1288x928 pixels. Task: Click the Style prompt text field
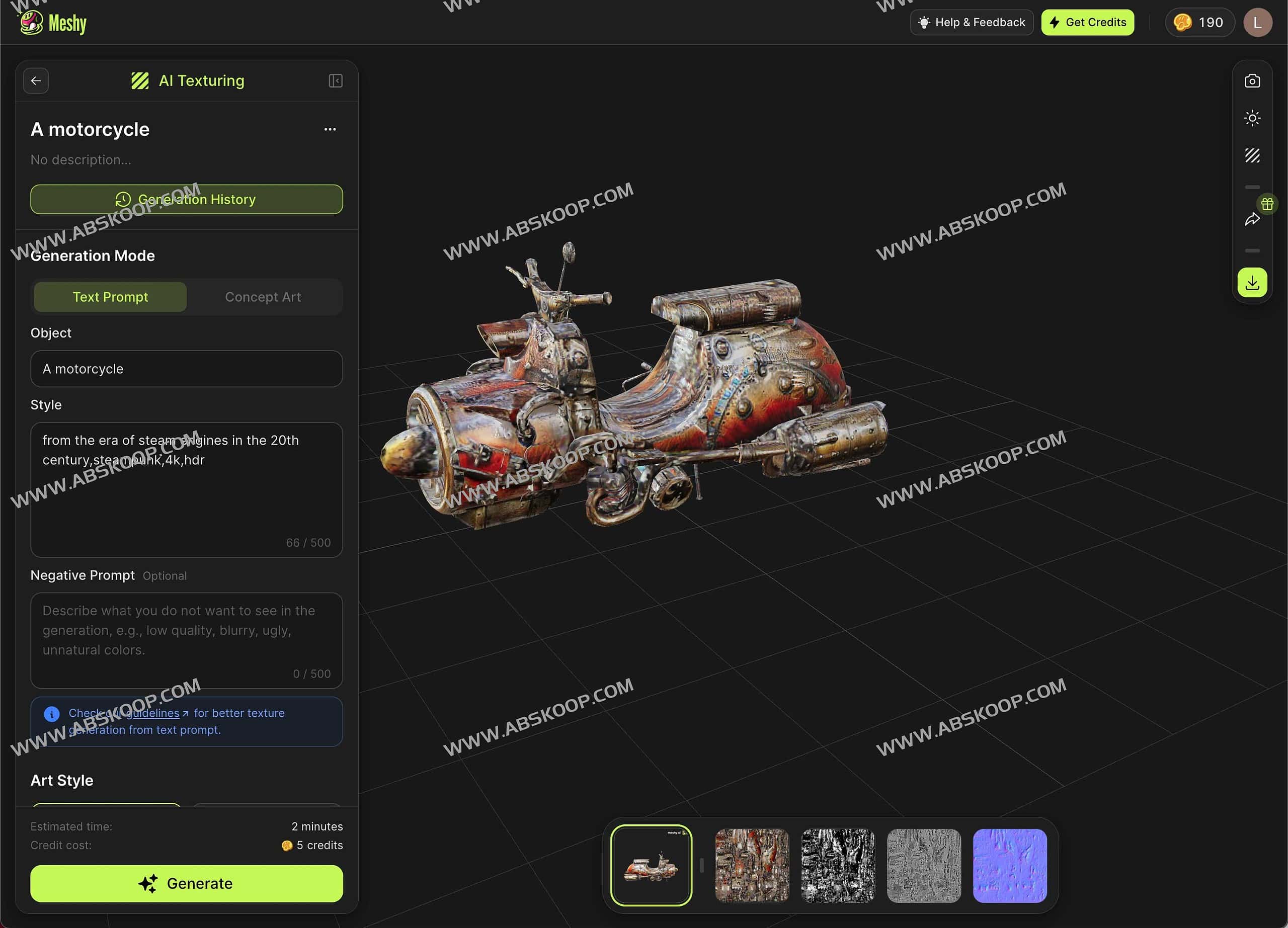[x=186, y=488]
